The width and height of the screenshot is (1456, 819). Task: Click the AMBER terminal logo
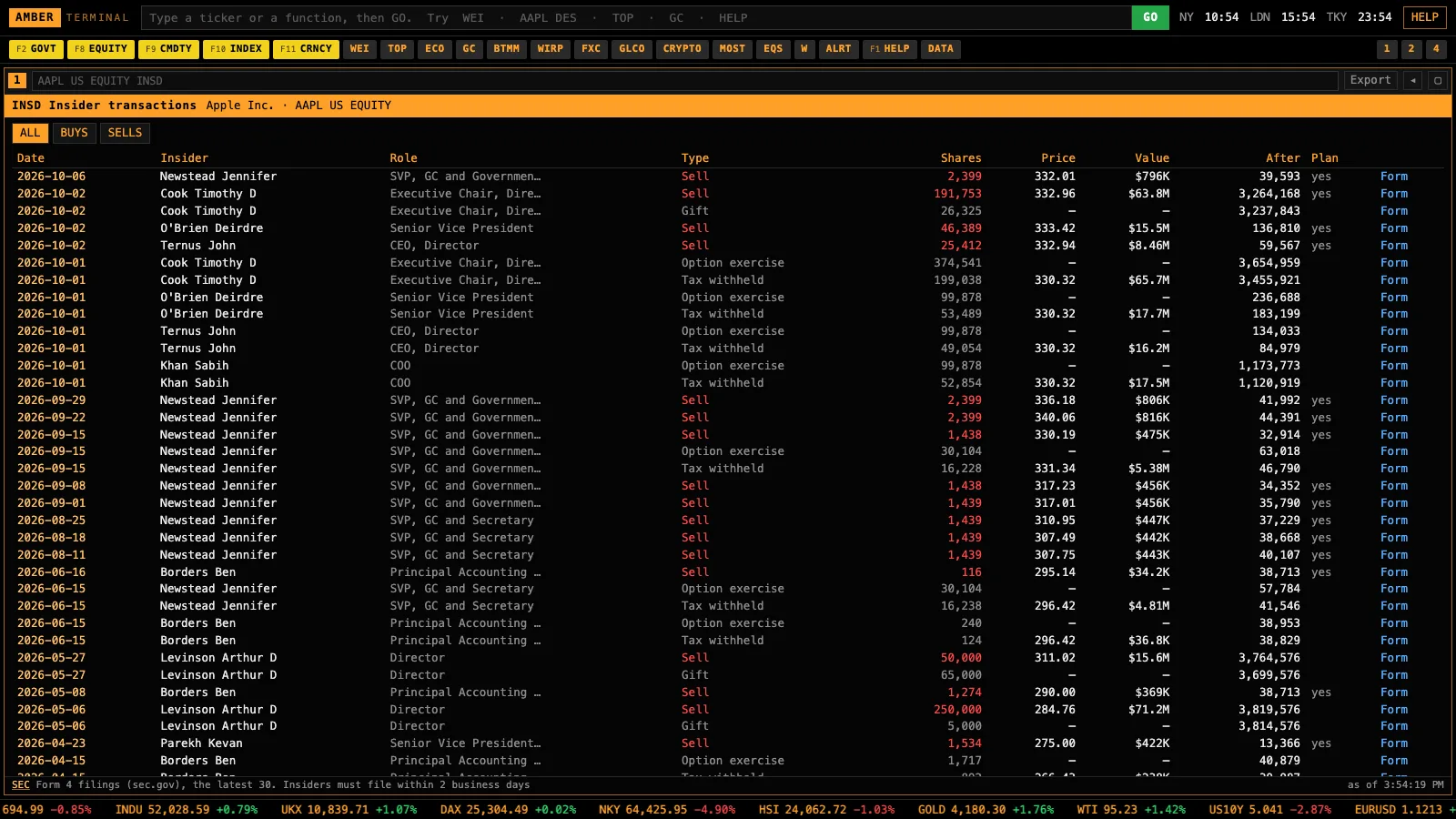point(35,17)
